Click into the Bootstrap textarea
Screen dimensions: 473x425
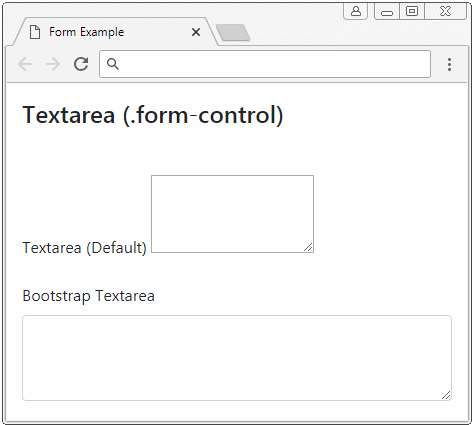tap(237, 358)
